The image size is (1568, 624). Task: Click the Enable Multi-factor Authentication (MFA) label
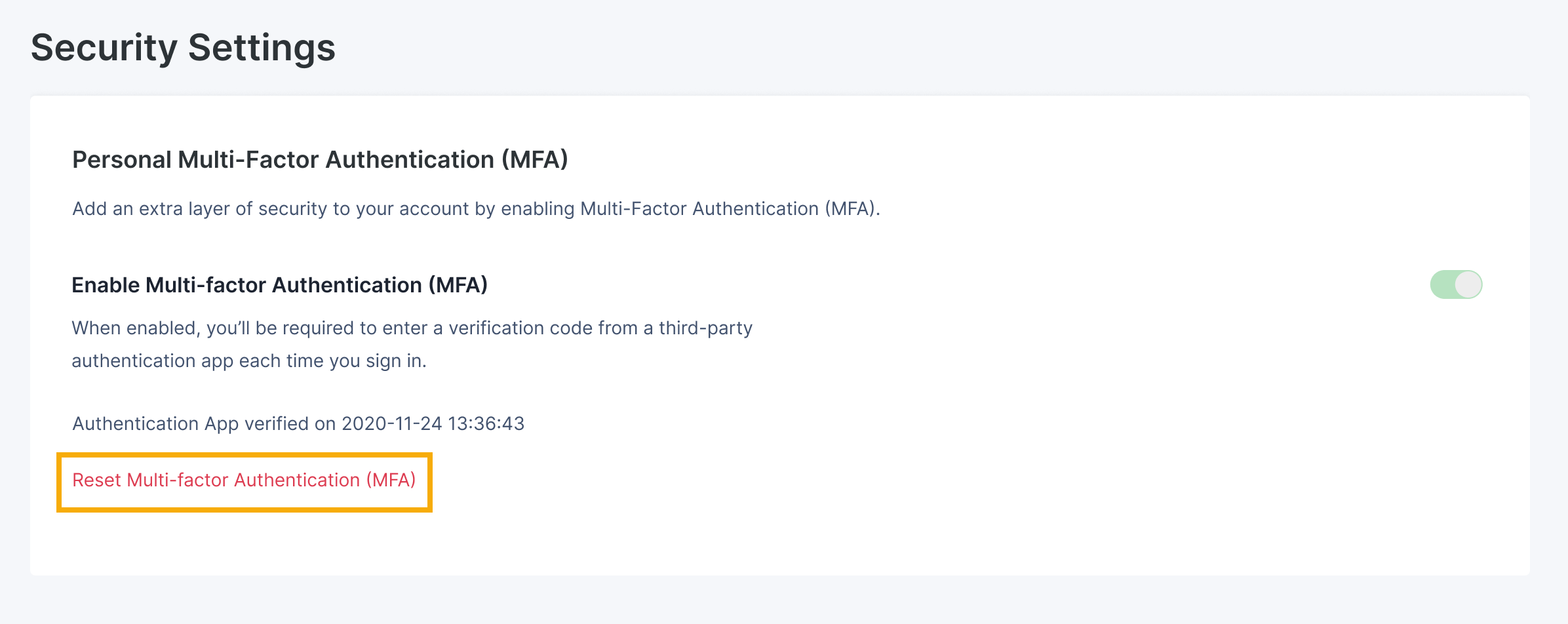click(x=279, y=285)
